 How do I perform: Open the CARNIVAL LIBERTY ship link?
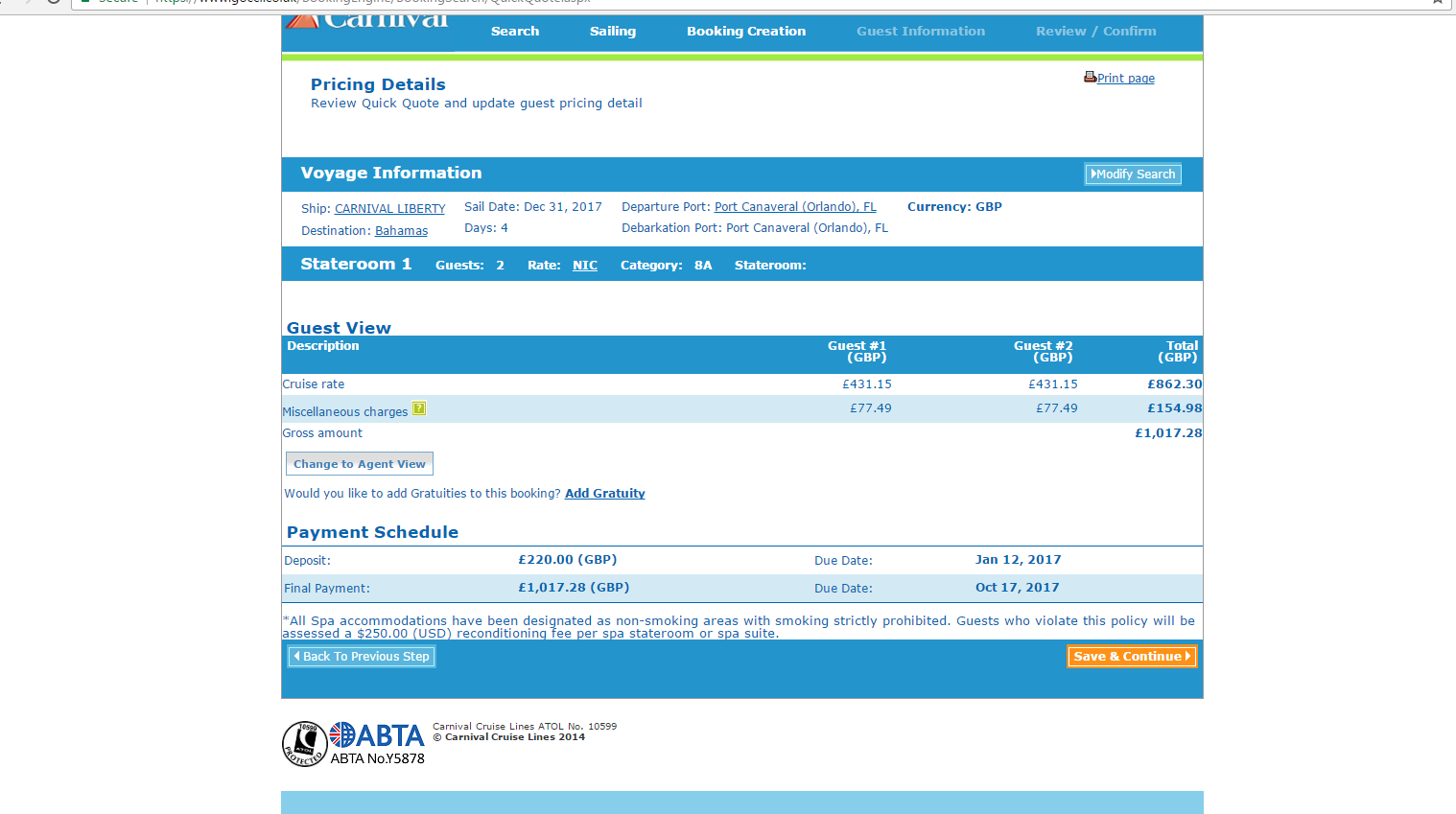[x=390, y=209]
